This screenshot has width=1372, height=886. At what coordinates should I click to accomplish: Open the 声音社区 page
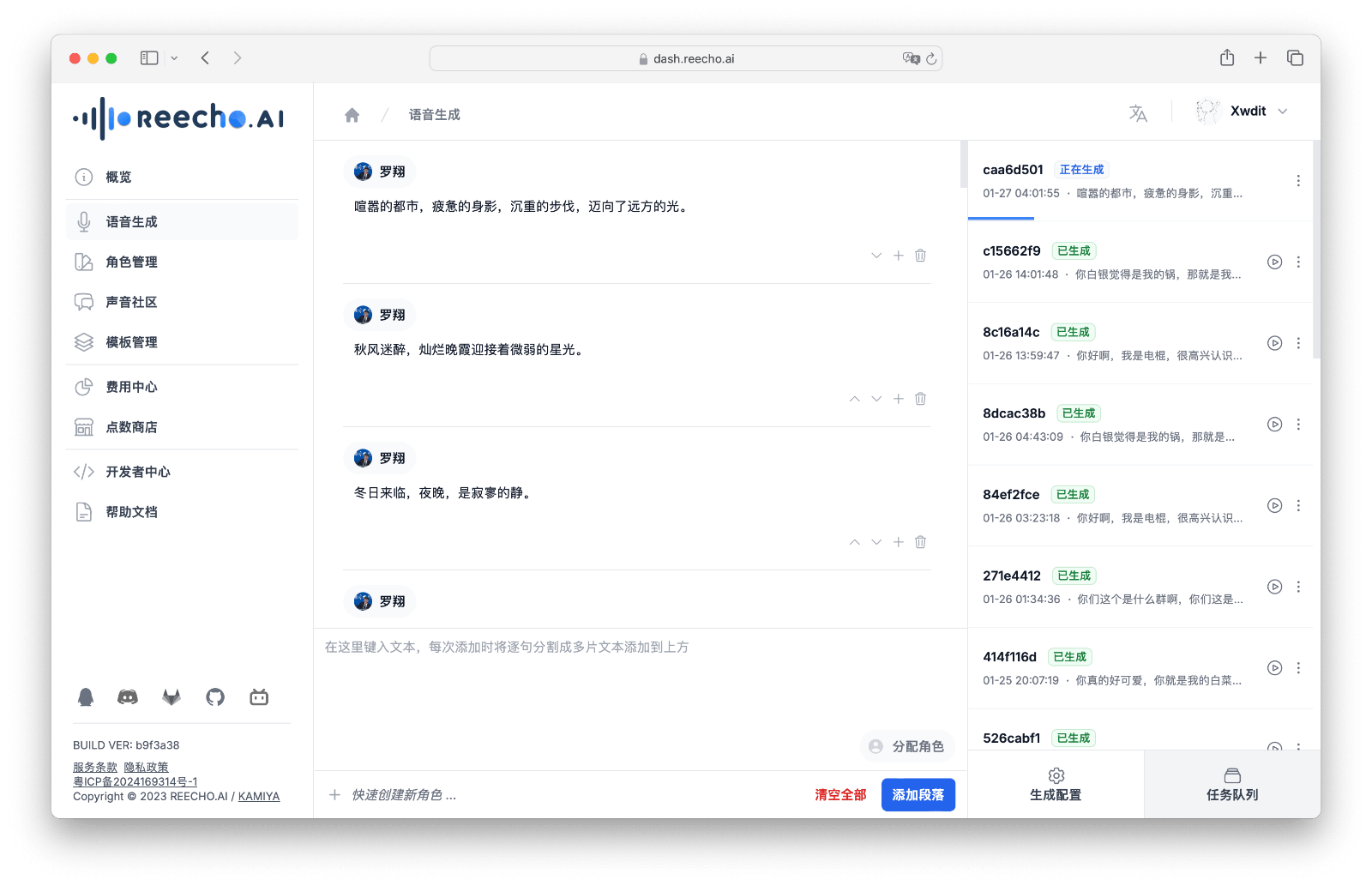tap(129, 302)
